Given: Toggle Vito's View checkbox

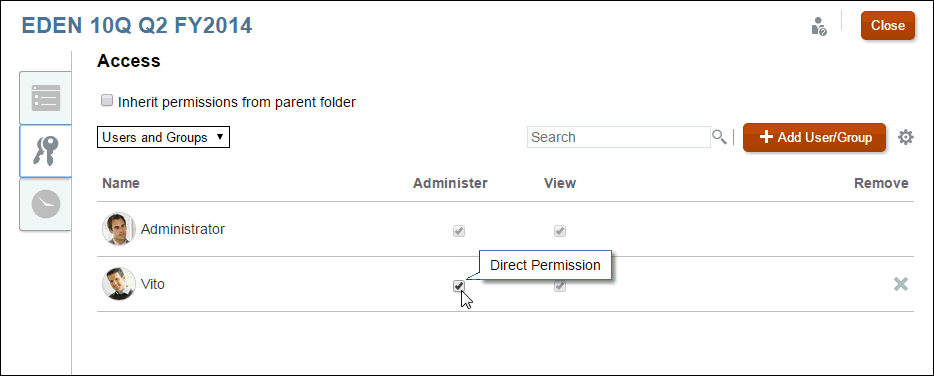Looking at the screenshot, I should 560,286.
